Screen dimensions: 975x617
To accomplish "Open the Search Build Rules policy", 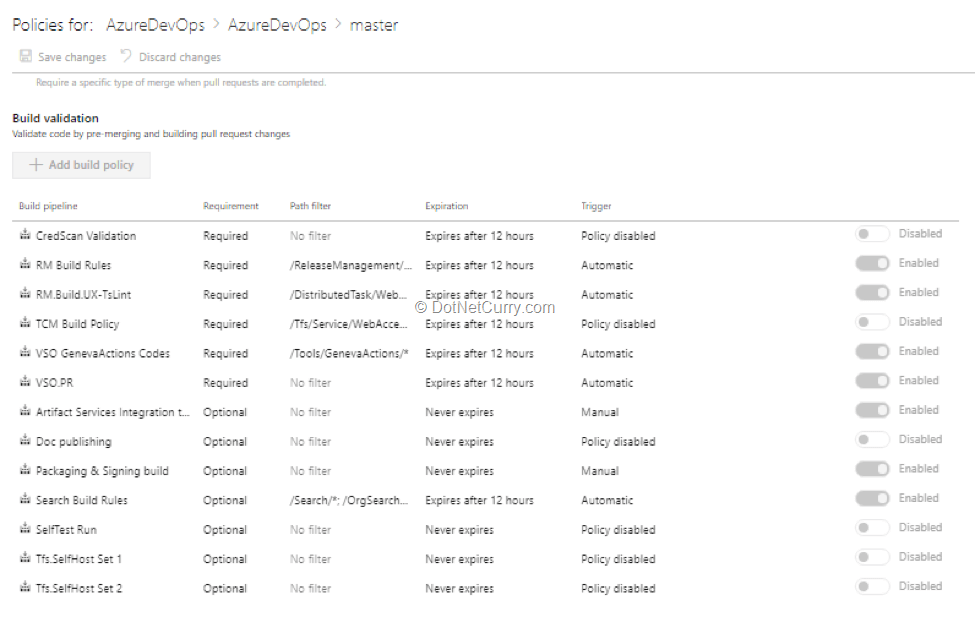I will tap(81, 500).
